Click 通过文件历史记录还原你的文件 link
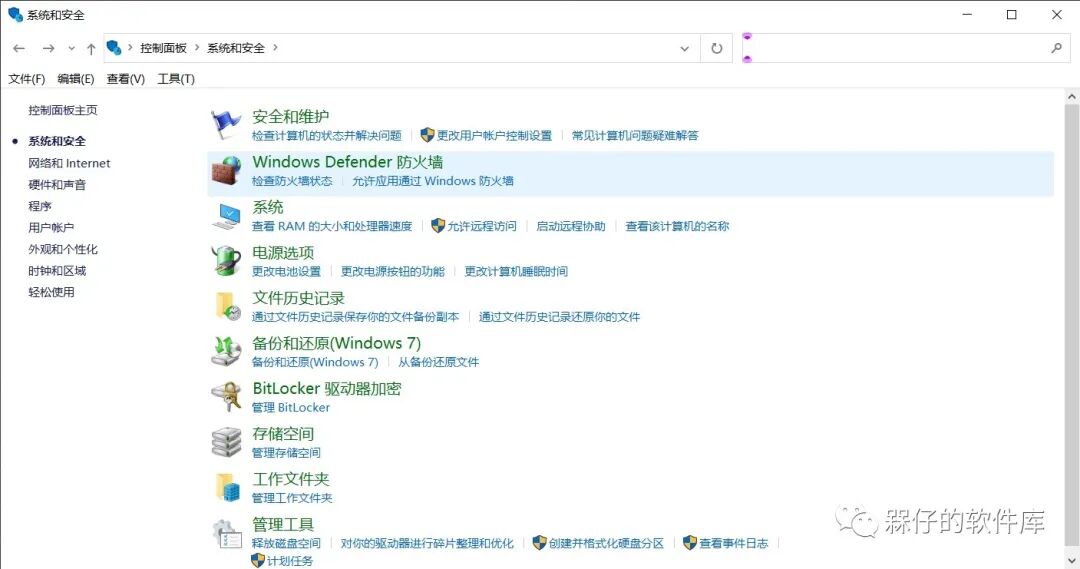1080x569 pixels. [559, 317]
